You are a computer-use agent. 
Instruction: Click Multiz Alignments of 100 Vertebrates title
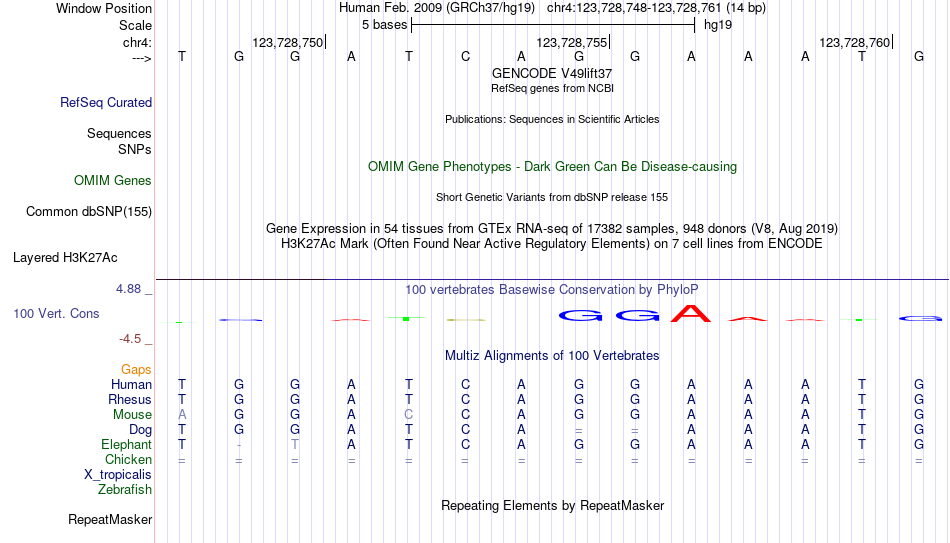(x=552, y=356)
